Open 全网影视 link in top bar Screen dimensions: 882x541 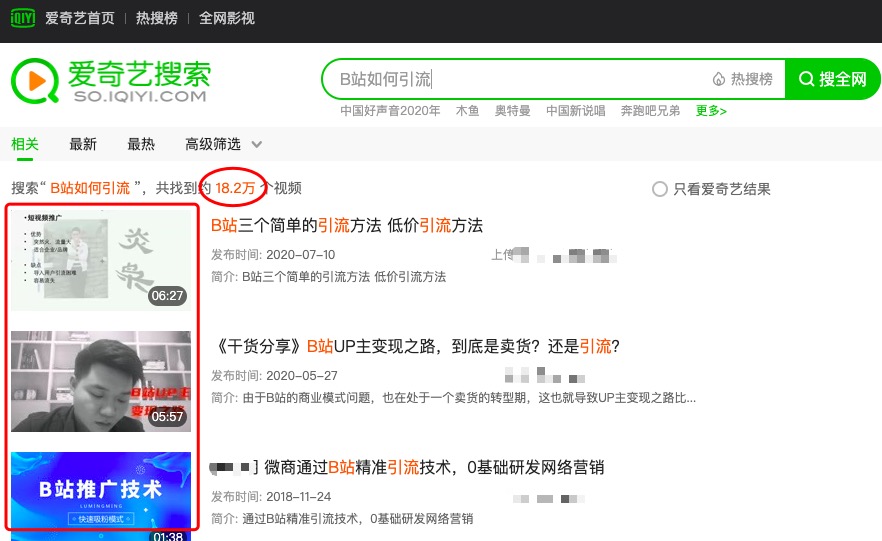point(227,18)
